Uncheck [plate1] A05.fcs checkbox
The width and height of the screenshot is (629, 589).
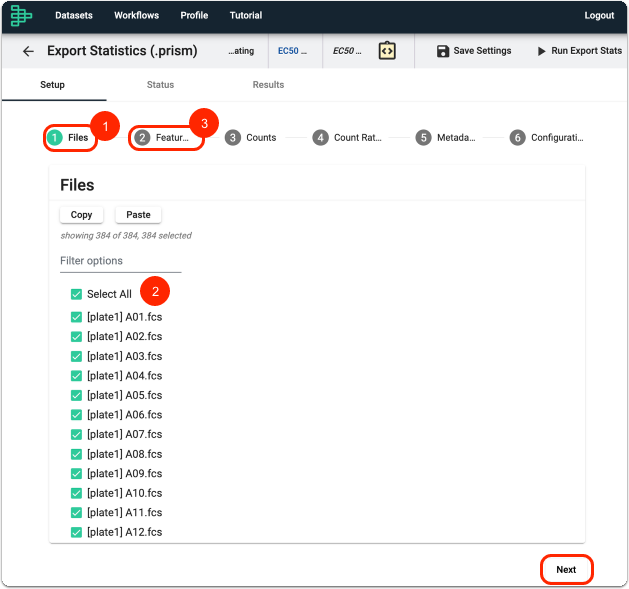[x=76, y=395]
